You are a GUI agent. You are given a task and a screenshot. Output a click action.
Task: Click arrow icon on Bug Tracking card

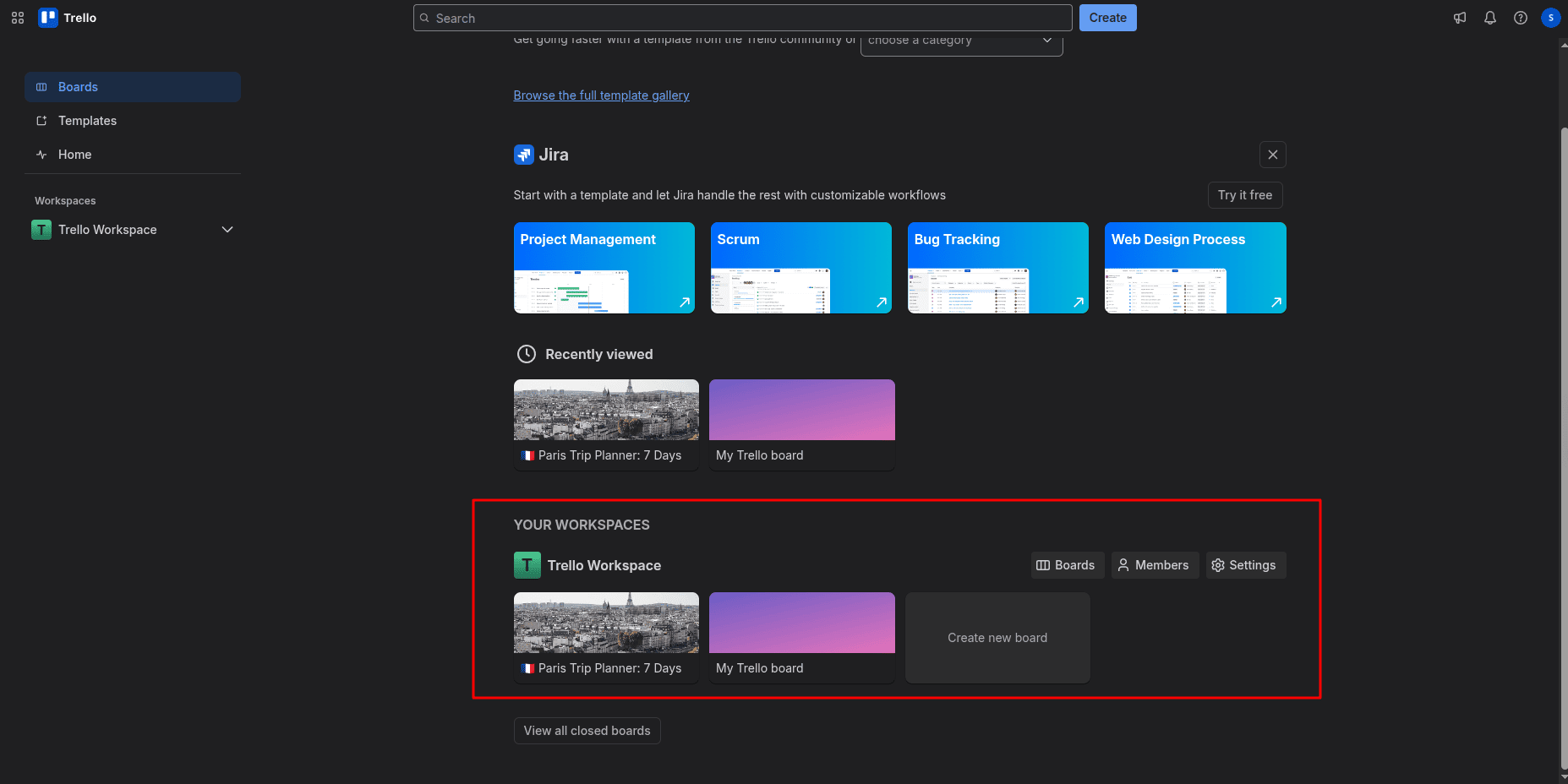coord(1079,302)
